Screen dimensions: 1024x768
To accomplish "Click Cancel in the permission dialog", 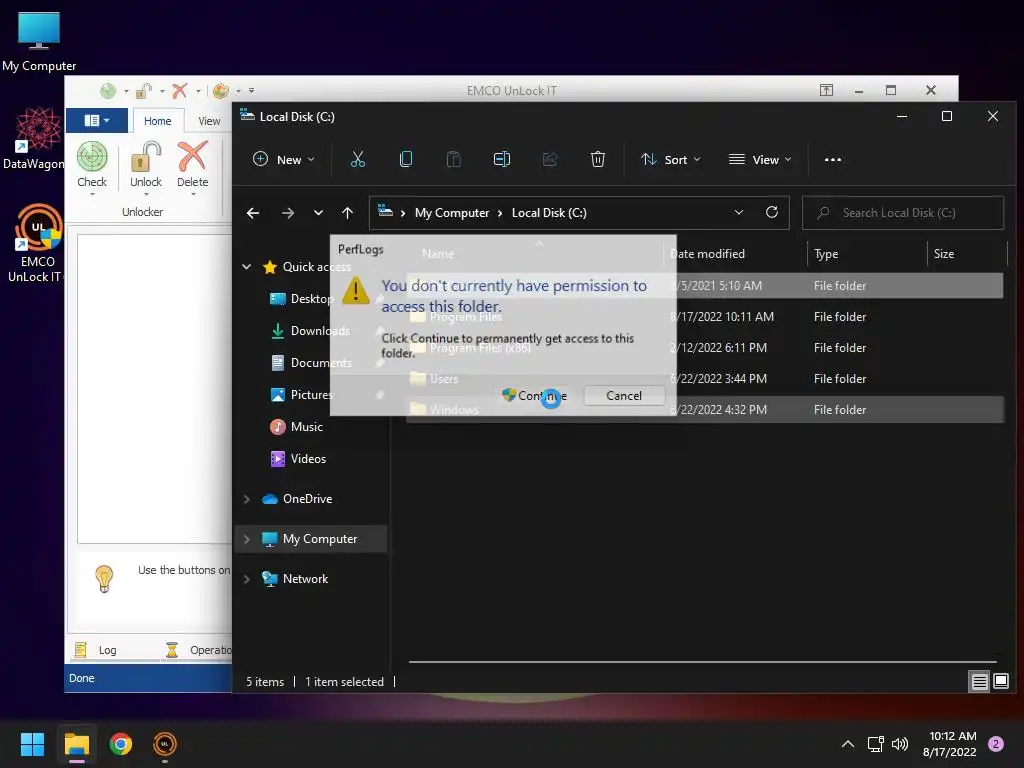I will click(624, 396).
